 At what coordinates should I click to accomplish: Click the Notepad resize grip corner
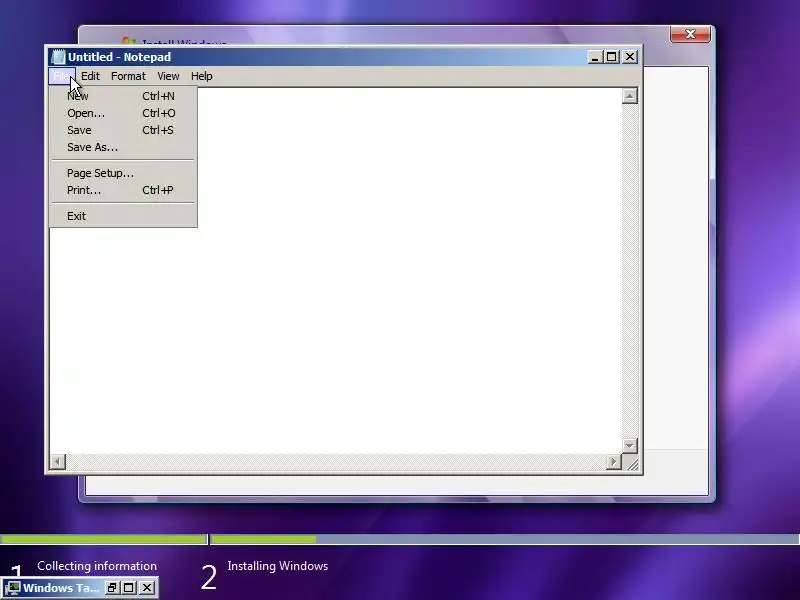631,463
